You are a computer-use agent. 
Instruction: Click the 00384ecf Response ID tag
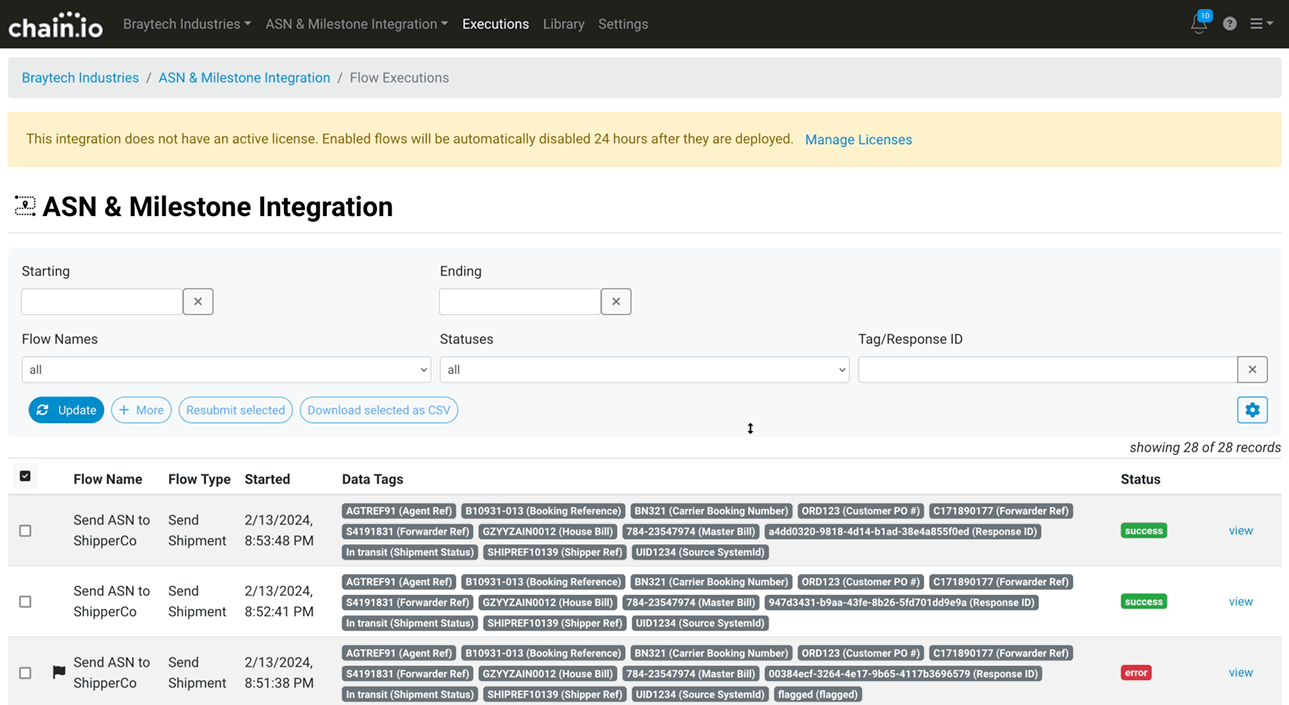(x=904, y=674)
